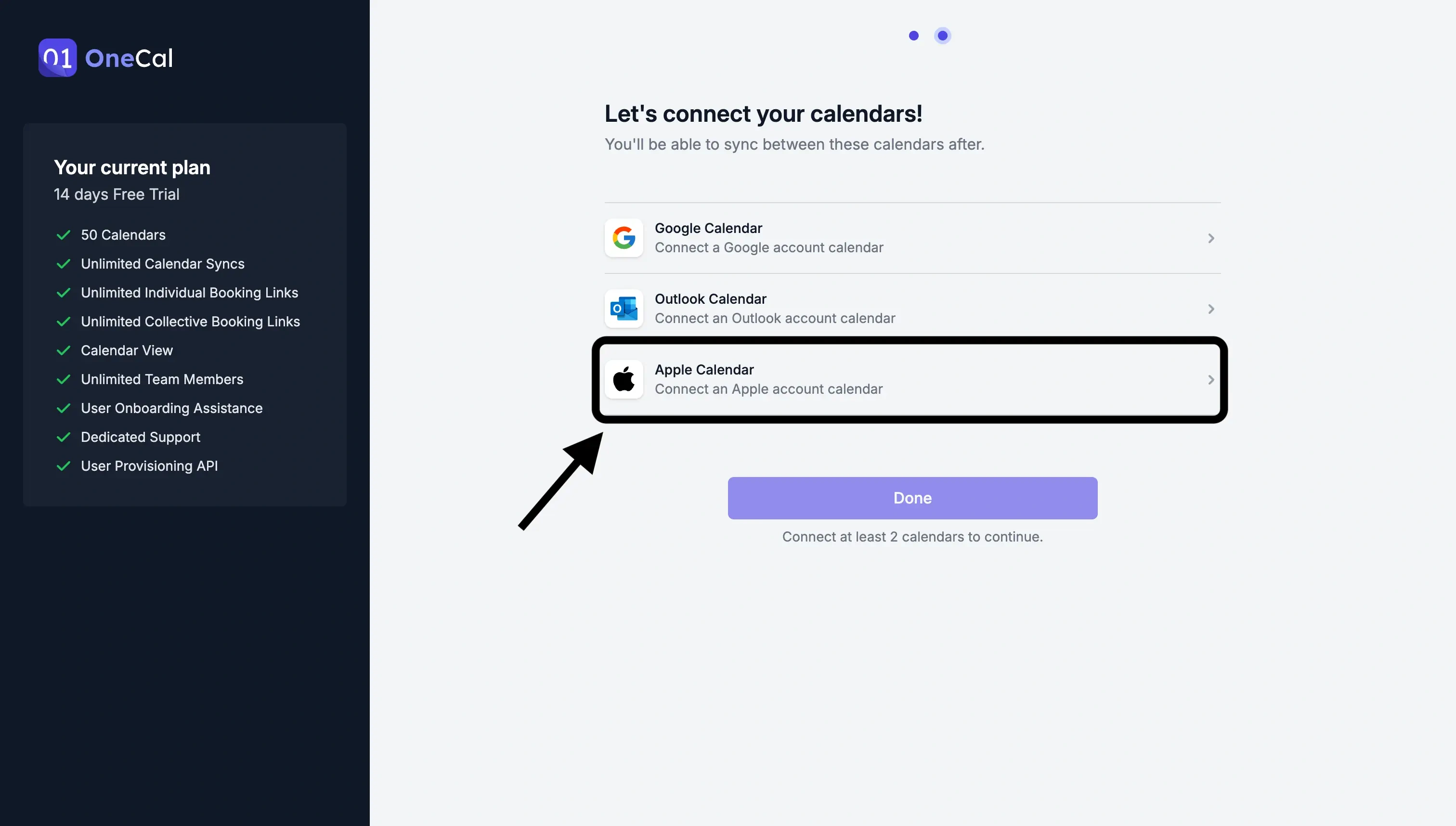Click the OneCal '01' app icon
Viewport: 1456px width, 826px height.
click(x=57, y=57)
